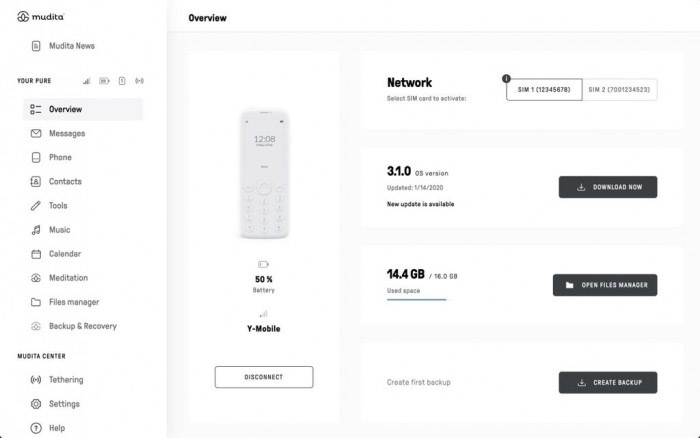700x438 pixels.
Task: Click the used space progress bar
Action: [417, 299]
